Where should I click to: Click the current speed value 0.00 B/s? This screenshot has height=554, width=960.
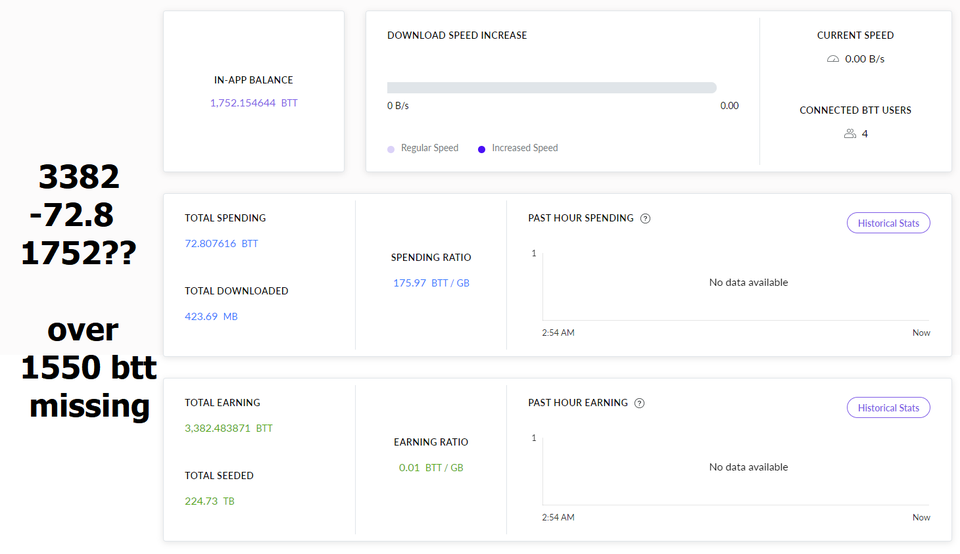(x=864, y=59)
